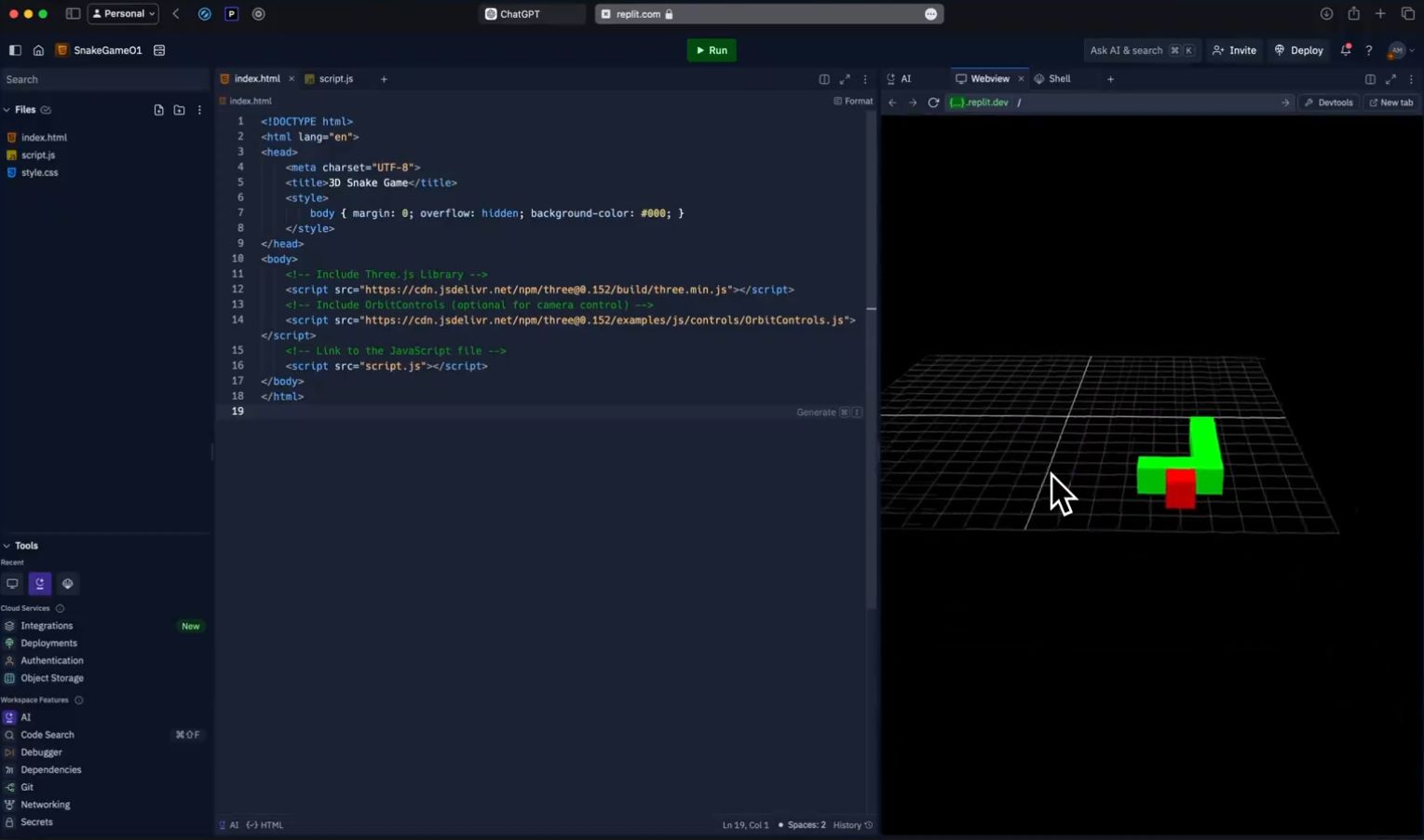Collapse the Files section
The height and width of the screenshot is (840, 1424).
point(7,110)
